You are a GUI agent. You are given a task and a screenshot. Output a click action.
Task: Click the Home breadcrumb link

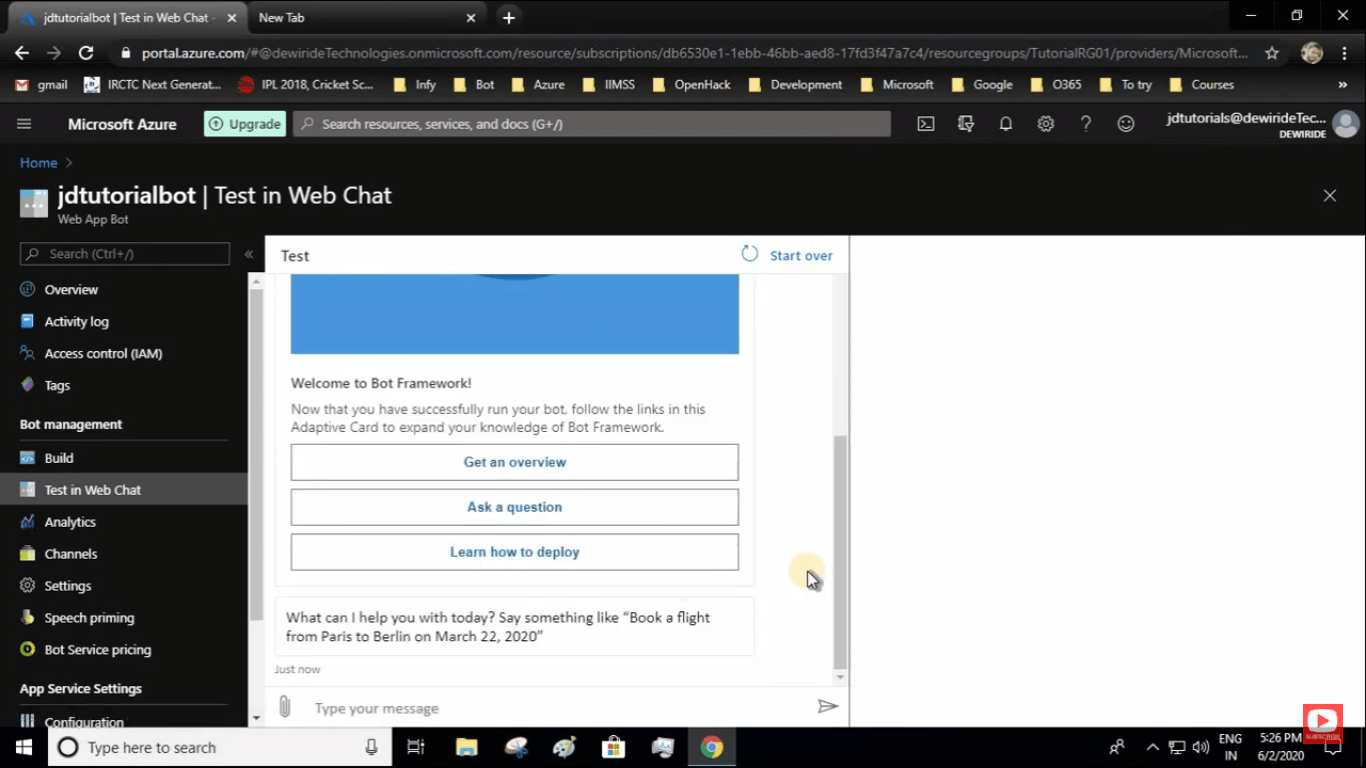pyautogui.click(x=39, y=163)
